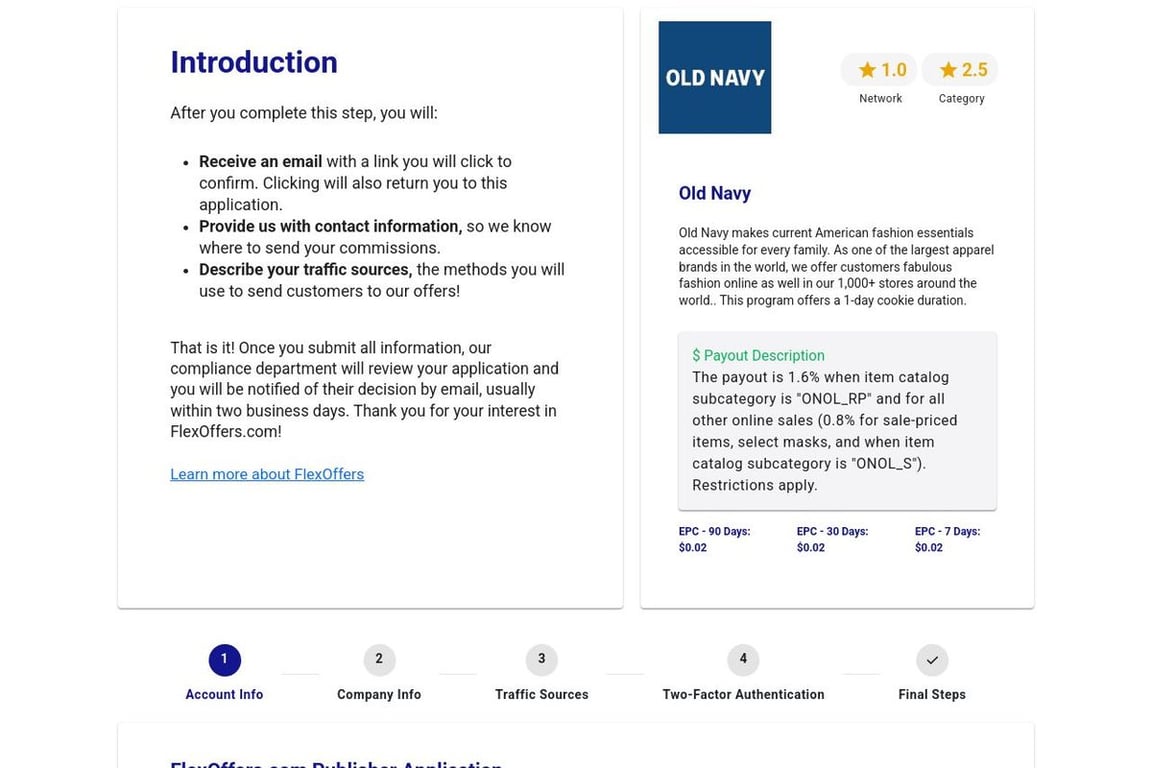
Task: Click the Old Navy program title
Action: 714,193
